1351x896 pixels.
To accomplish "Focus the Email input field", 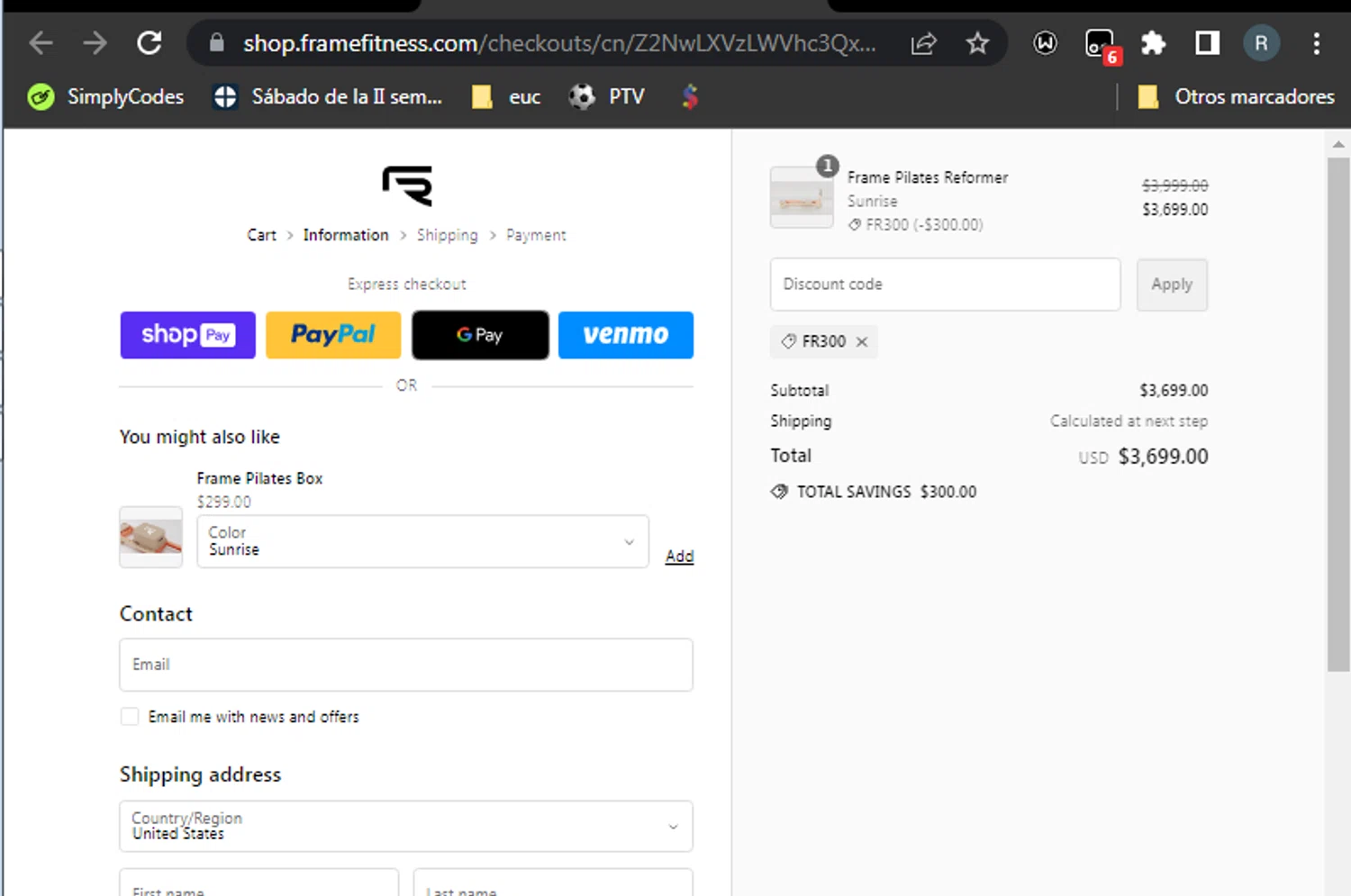I will pos(406,665).
